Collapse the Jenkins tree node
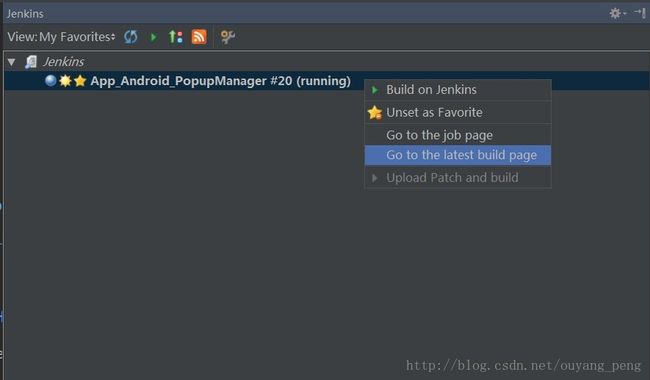 (12, 62)
